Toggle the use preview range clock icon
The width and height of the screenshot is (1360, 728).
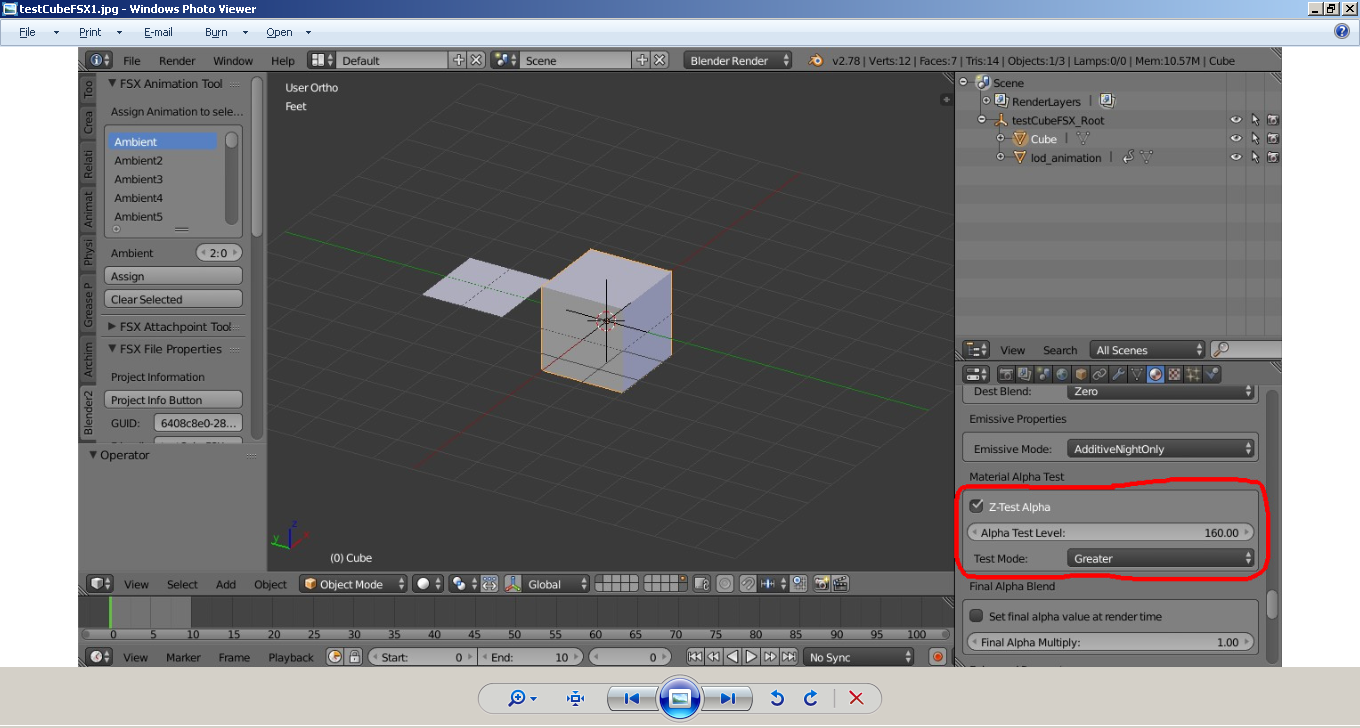click(335, 657)
